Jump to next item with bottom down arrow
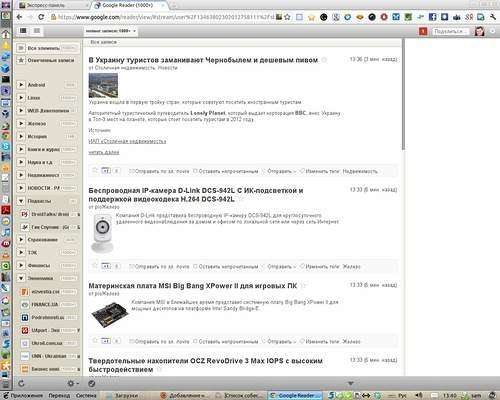The image size is (500, 400). coord(351,384)
